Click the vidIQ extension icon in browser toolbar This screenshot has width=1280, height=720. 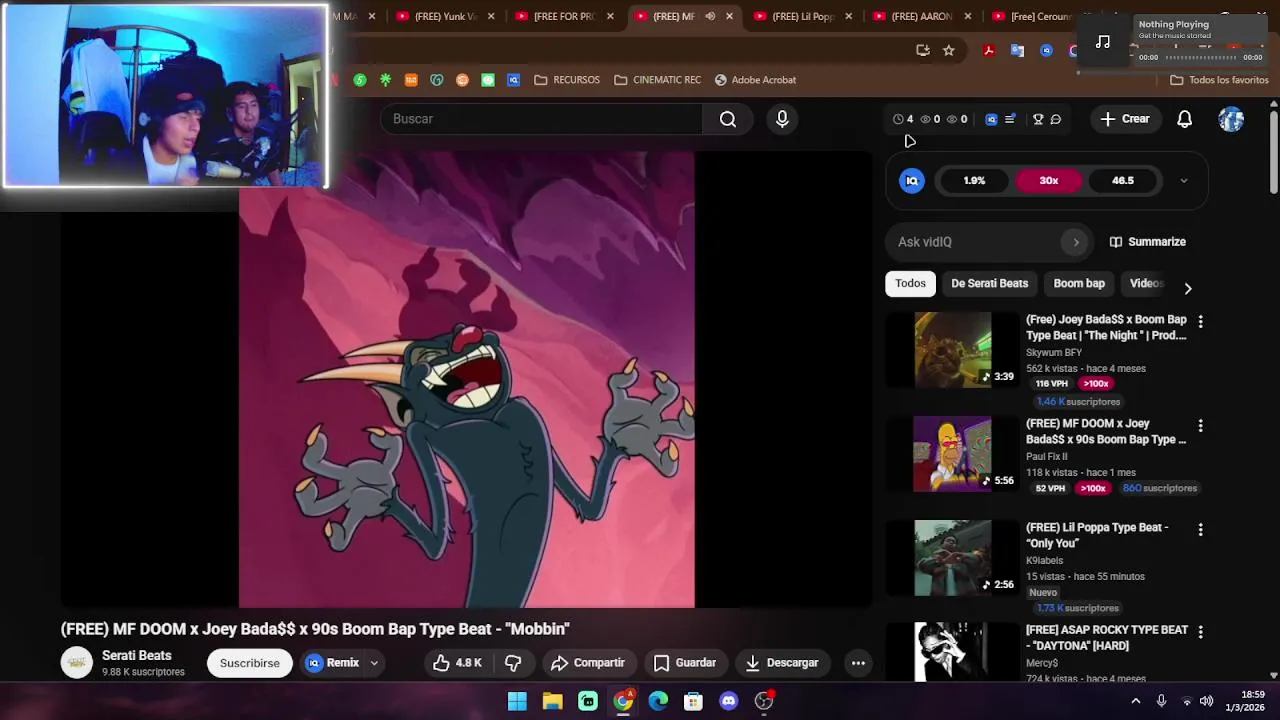click(x=1046, y=50)
